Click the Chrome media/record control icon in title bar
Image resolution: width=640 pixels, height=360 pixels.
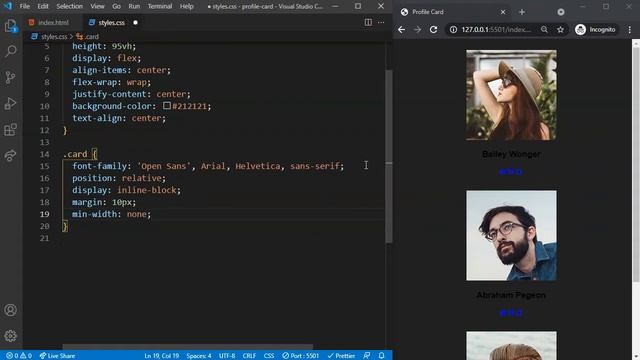pos(561,12)
